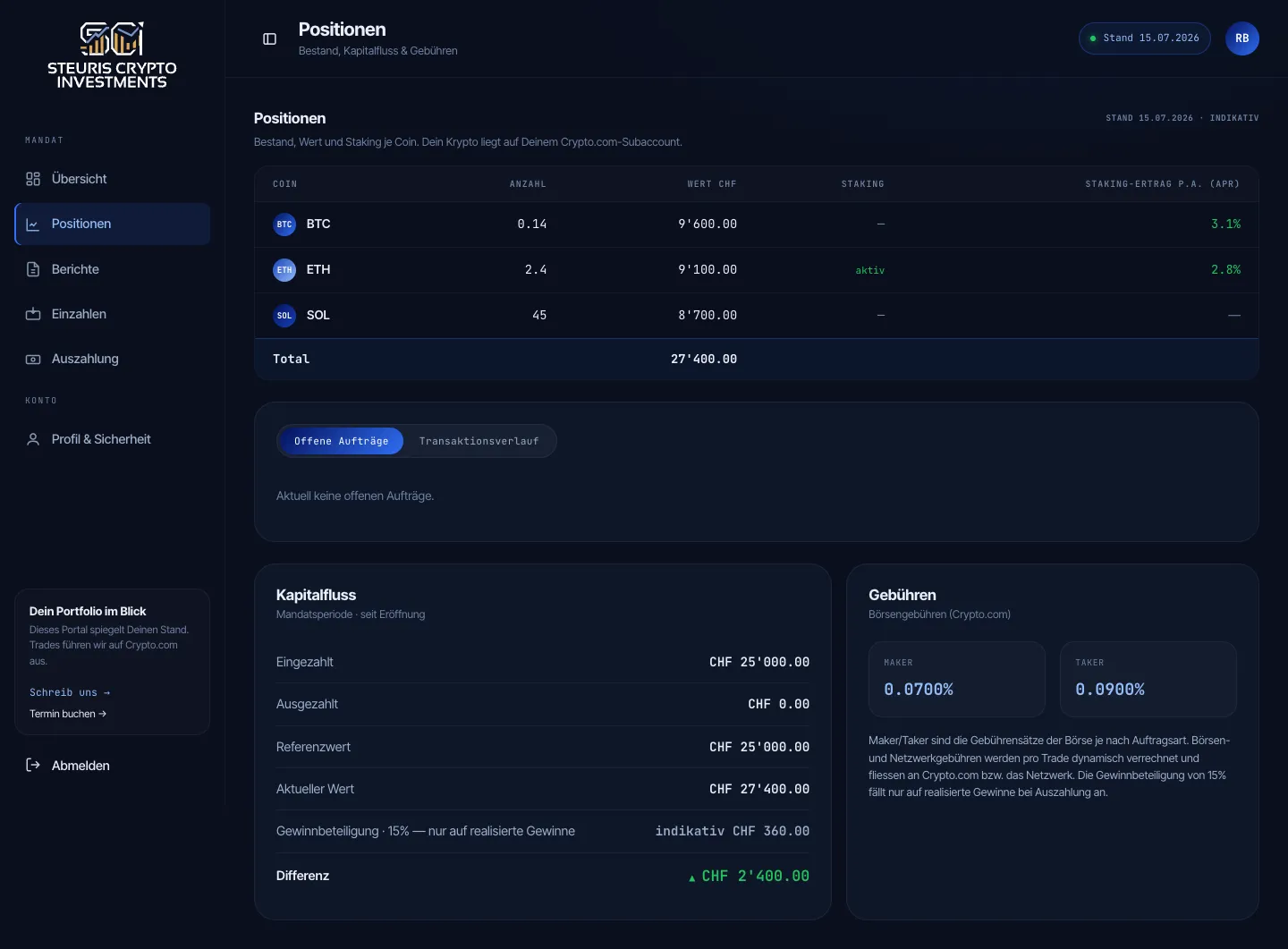Open the Übersicht menu item
Viewport: 1288px width, 949px height.
[113, 179]
